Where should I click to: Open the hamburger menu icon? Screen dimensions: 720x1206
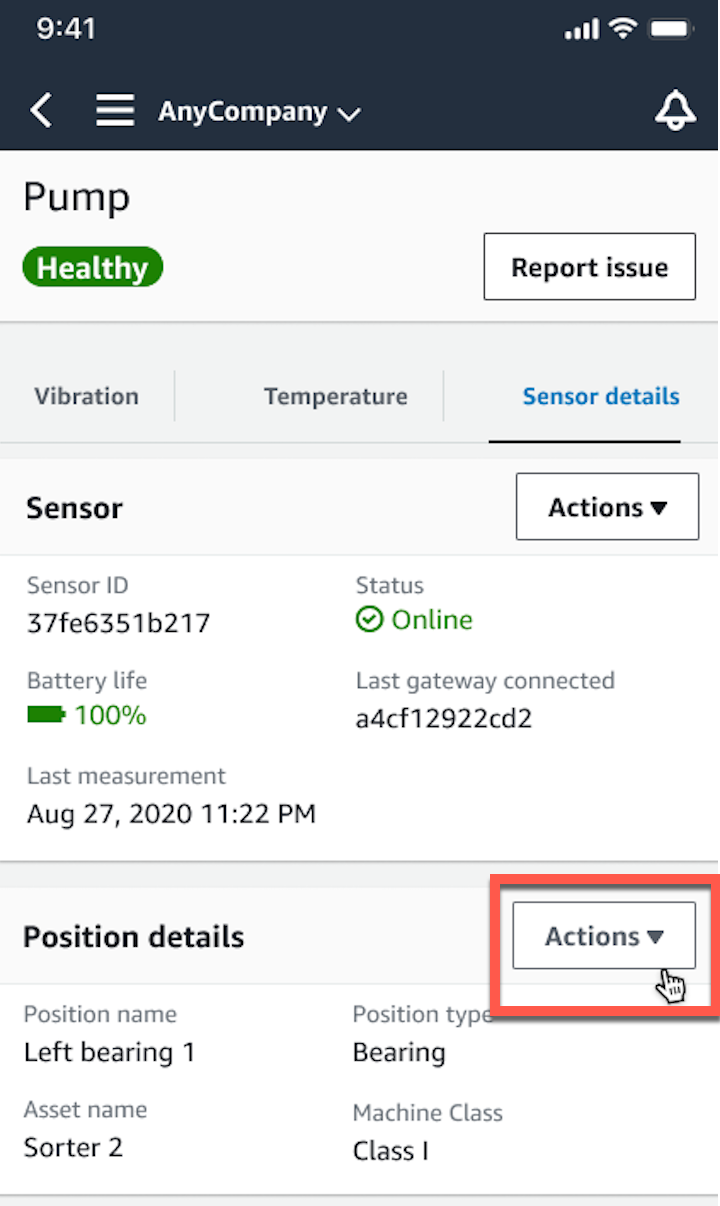(115, 110)
